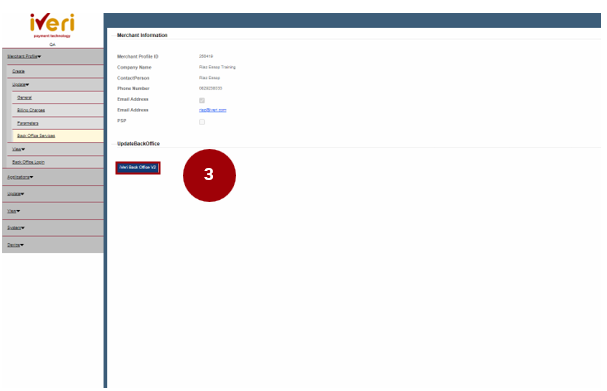Toggle the checkbox beside the first Email Address

[x=202, y=100]
